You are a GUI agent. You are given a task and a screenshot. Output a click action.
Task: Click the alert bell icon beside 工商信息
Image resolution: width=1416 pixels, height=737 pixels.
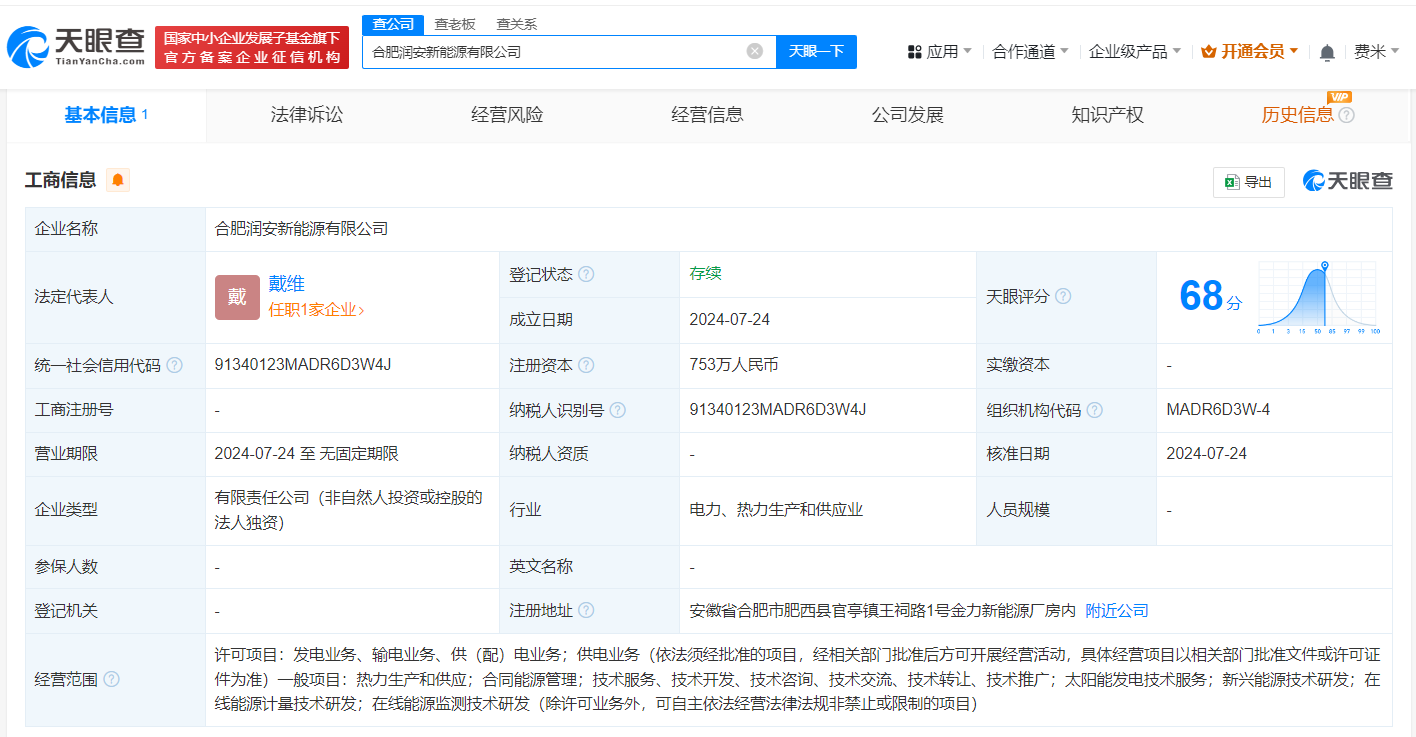tap(118, 181)
